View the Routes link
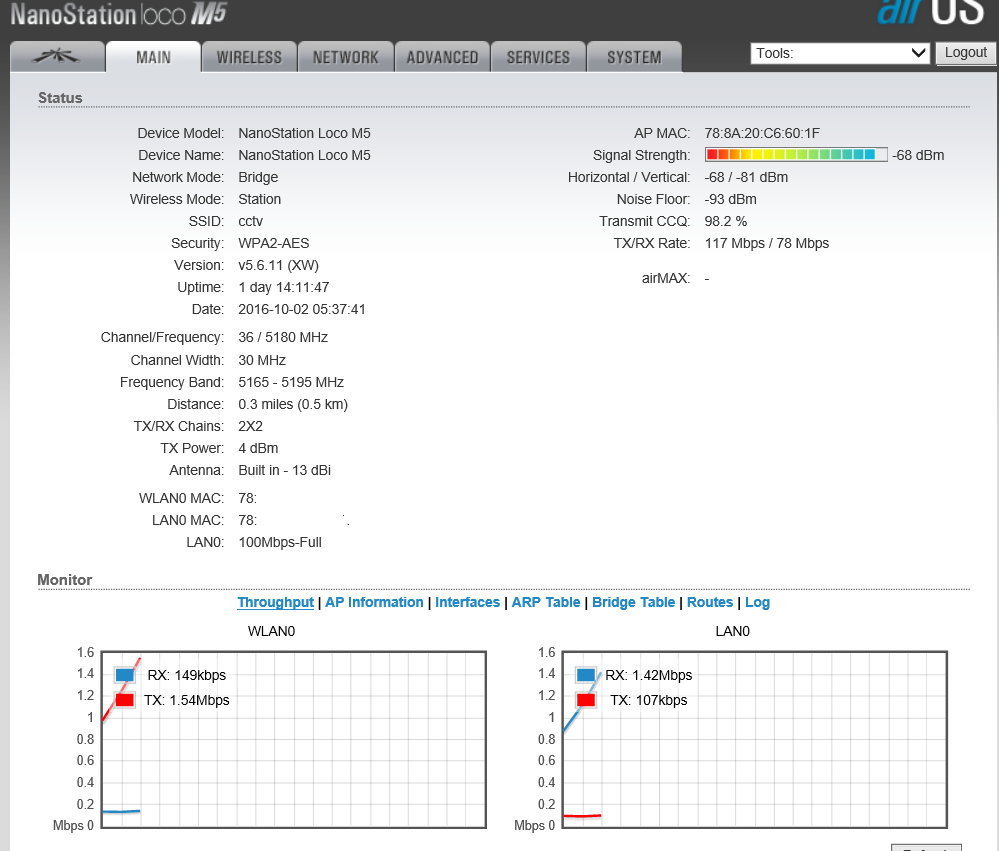Screen dimensions: 999x851 point(710,602)
